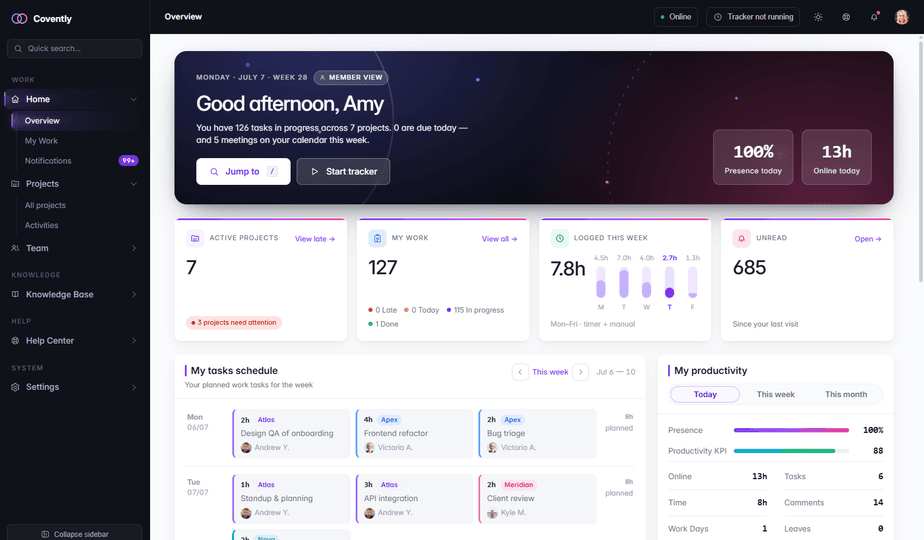
Task: Click the Tuesday bar in logged hours chart
Action: point(623,282)
